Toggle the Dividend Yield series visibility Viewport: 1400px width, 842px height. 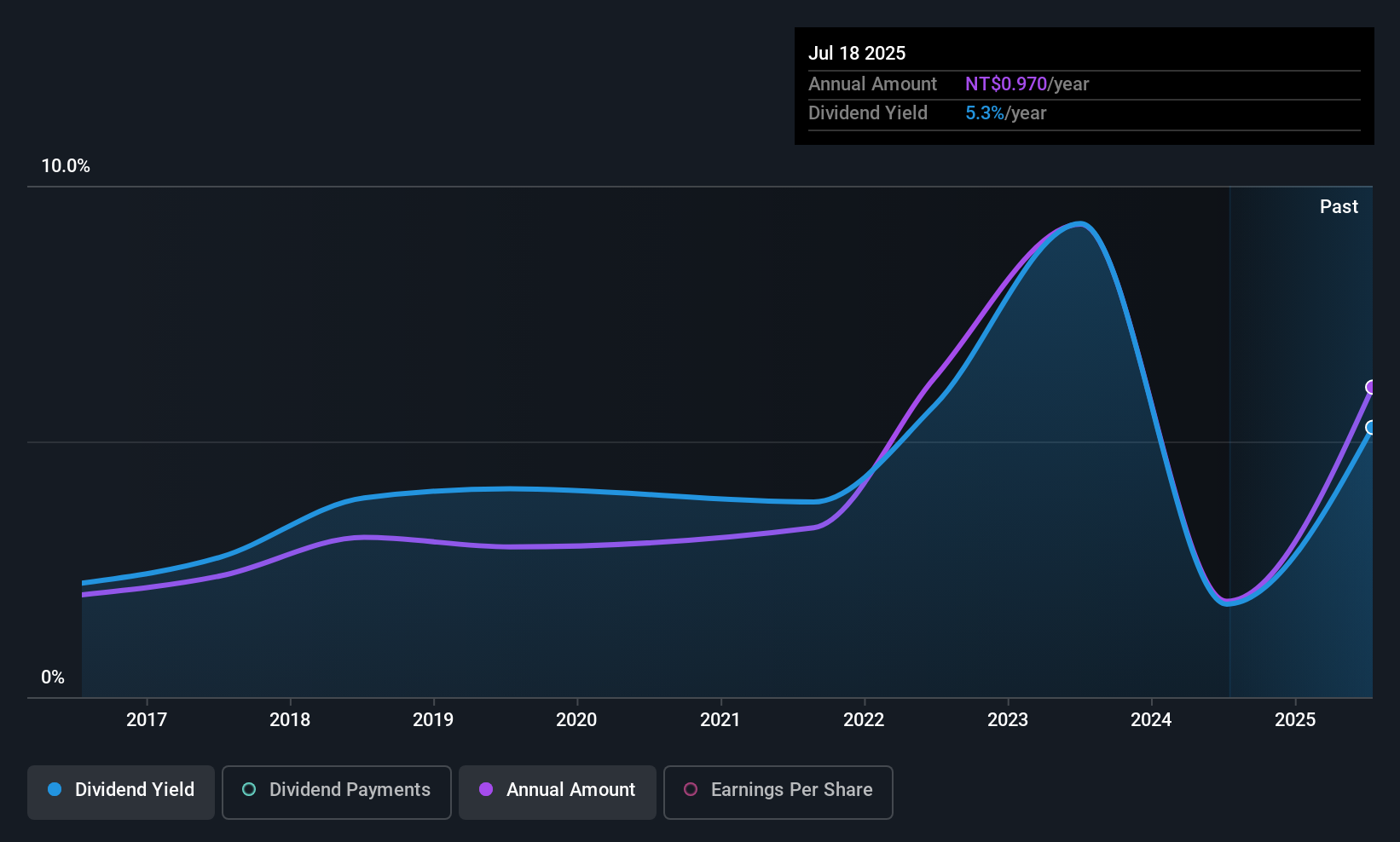tap(120, 791)
